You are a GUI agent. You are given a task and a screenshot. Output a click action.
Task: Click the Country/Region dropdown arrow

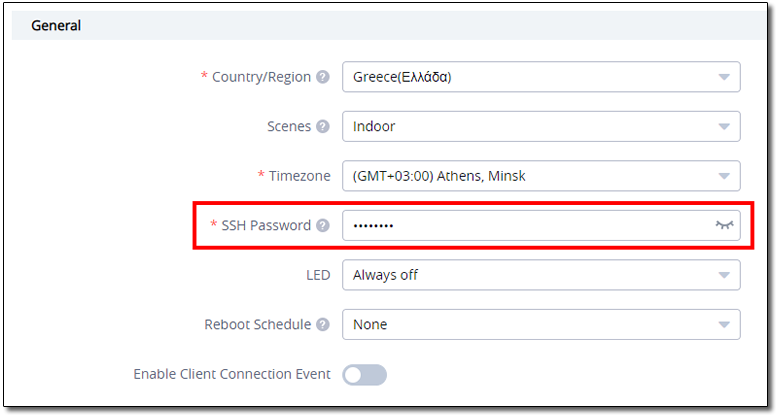click(724, 77)
